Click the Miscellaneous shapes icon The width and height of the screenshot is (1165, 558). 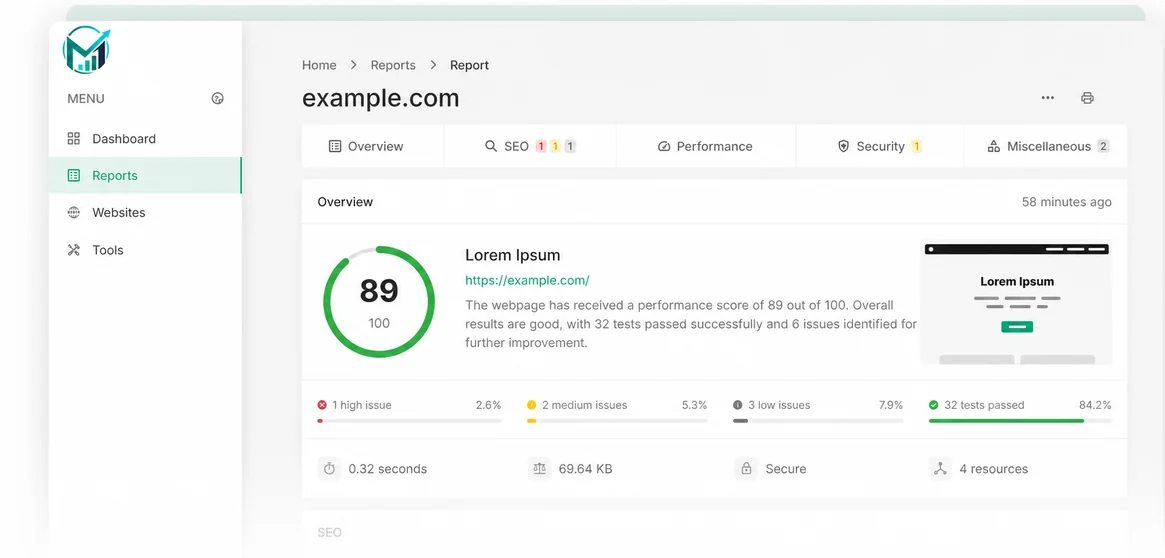click(993, 146)
